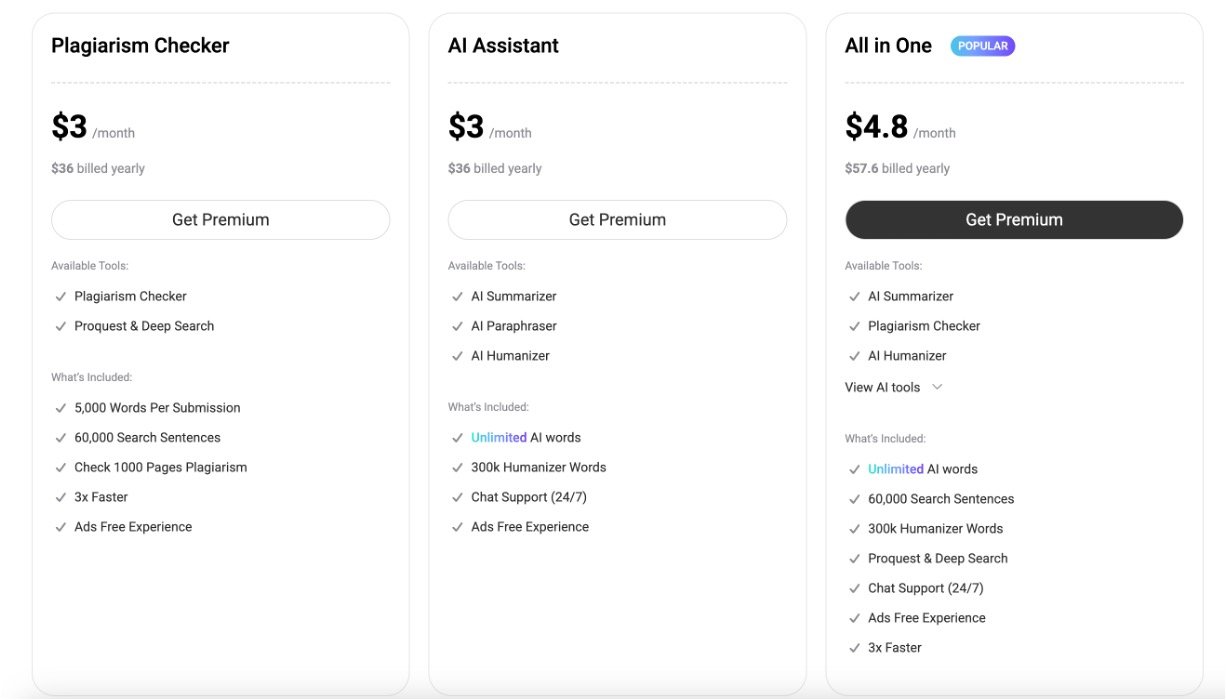Click checkmark next to 3x Faster in All in One

pyautogui.click(x=854, y=648)
